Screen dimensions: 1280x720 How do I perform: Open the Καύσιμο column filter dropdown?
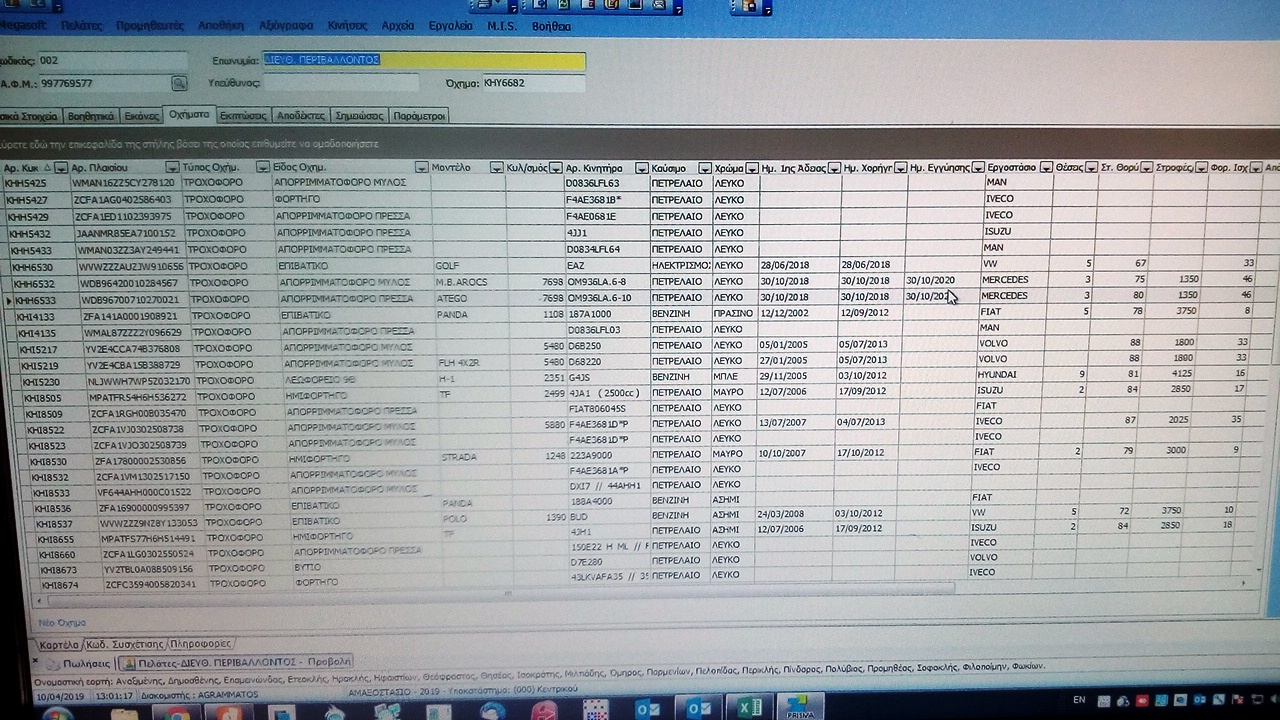704,168
